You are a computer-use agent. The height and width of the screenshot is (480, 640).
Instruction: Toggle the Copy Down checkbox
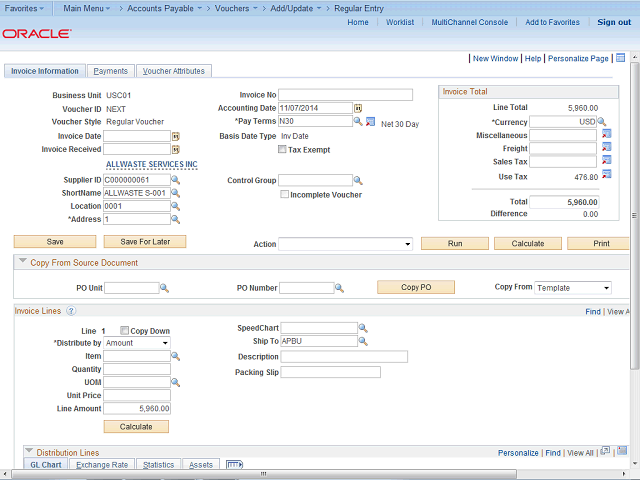(124, 330)
